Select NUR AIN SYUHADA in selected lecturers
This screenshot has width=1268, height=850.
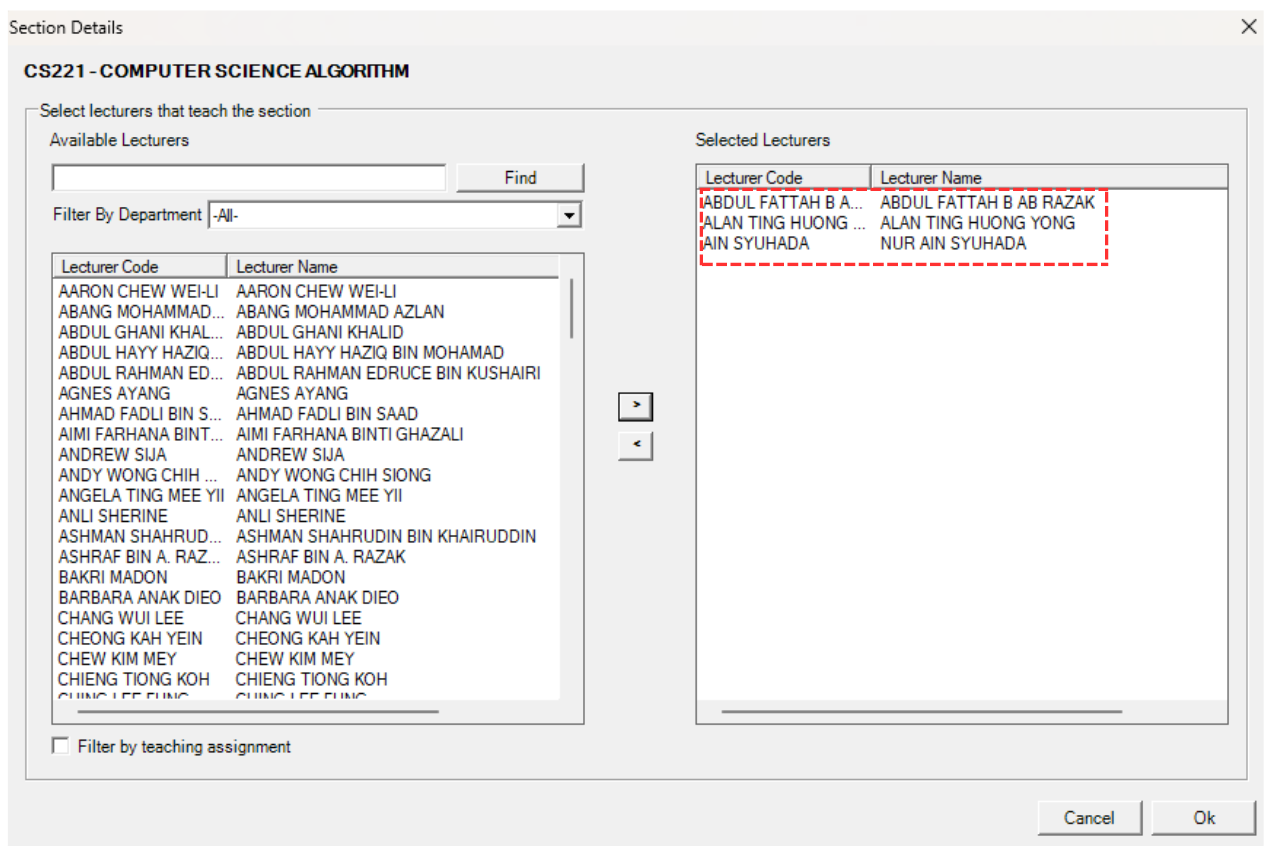(x=952, y=243)
